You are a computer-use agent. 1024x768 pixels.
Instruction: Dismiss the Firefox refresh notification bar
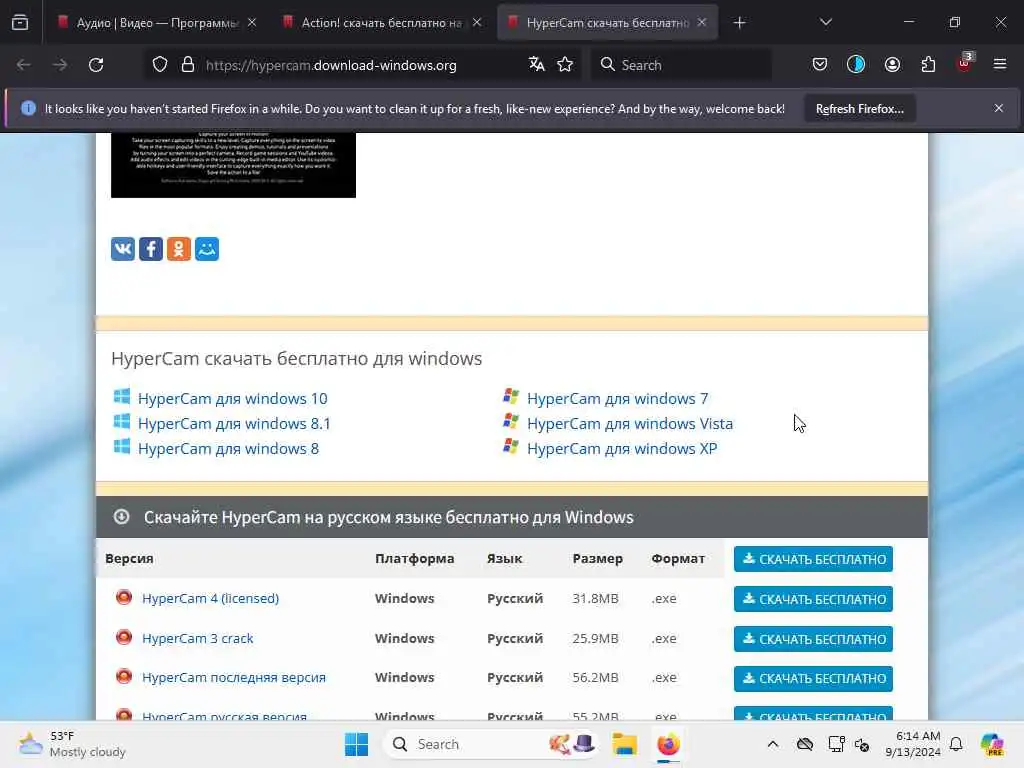(999, 108)
